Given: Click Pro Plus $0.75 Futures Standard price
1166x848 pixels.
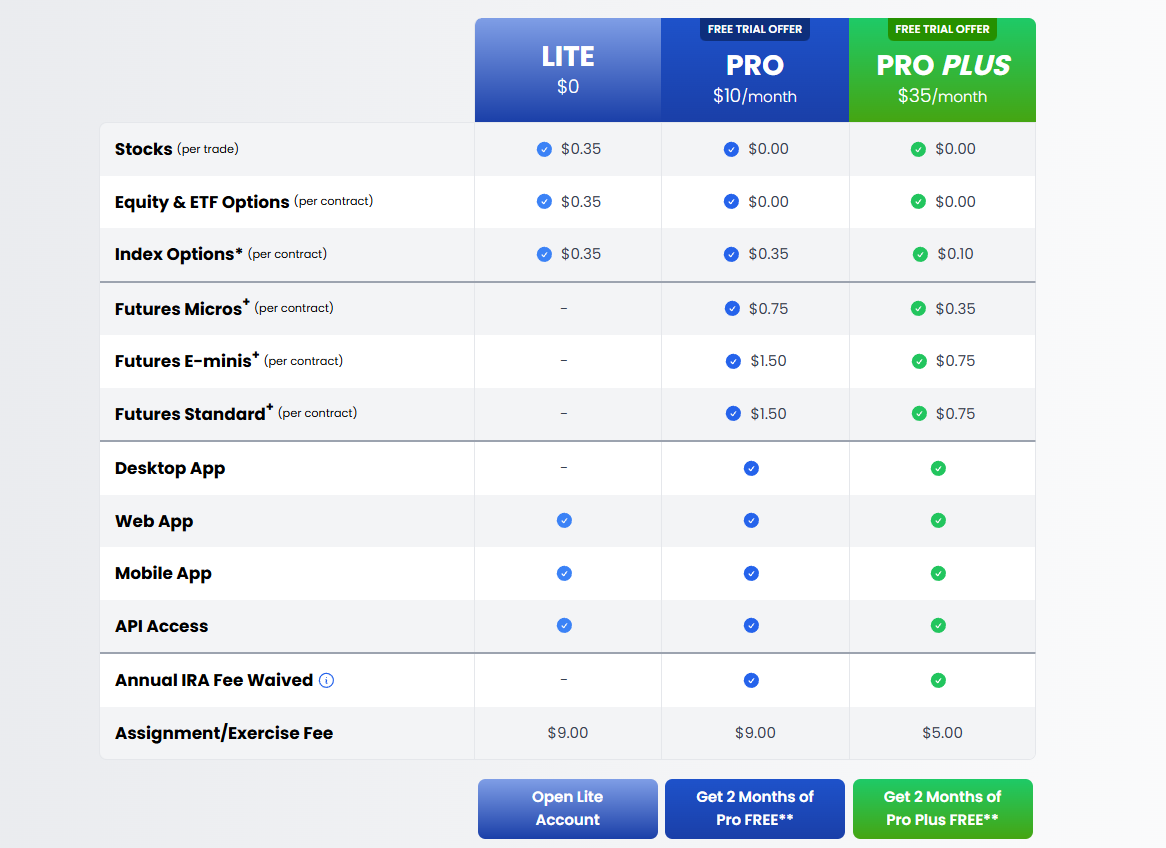Looking at the screenshot, I should 955,414.
